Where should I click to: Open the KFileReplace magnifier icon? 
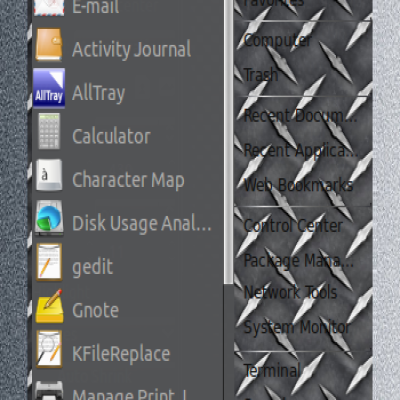[49, 349]
